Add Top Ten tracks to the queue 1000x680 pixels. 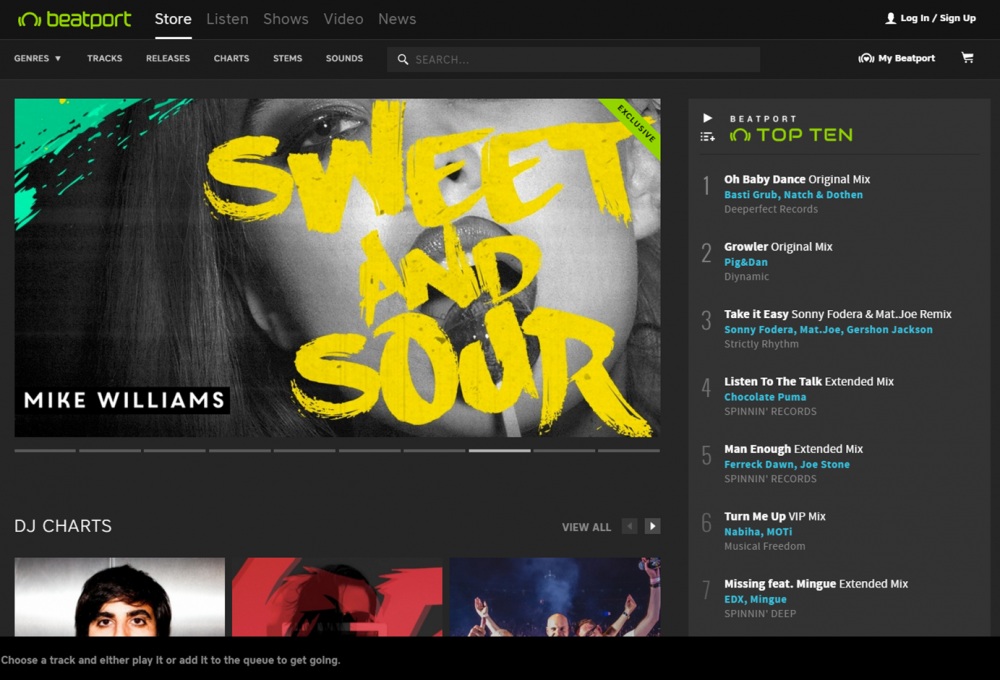click(707, 135)
